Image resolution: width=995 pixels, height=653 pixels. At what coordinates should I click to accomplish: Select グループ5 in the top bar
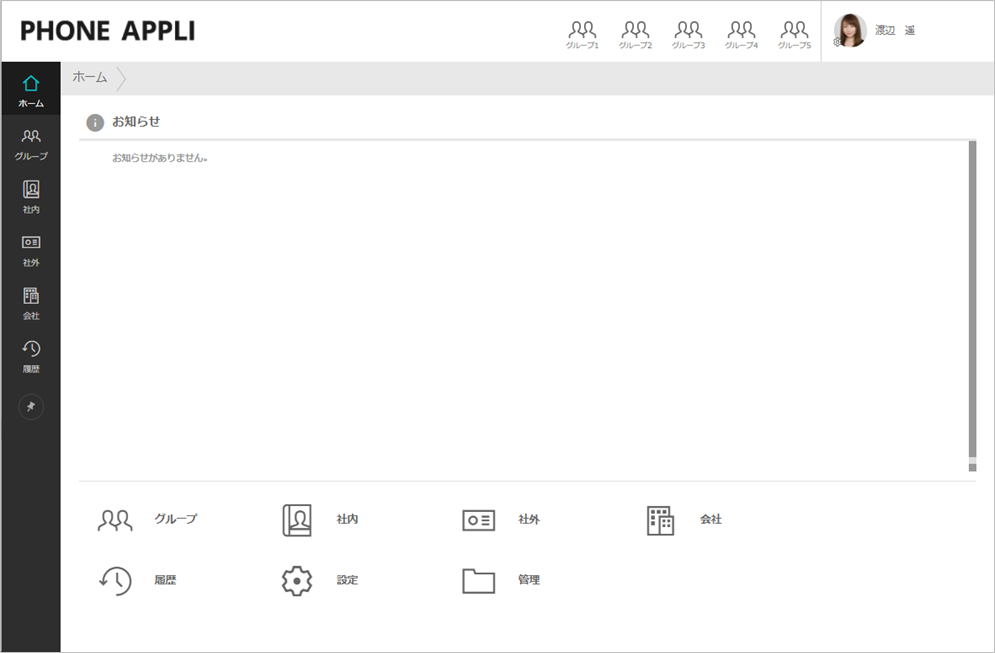(x=794, y=34)
